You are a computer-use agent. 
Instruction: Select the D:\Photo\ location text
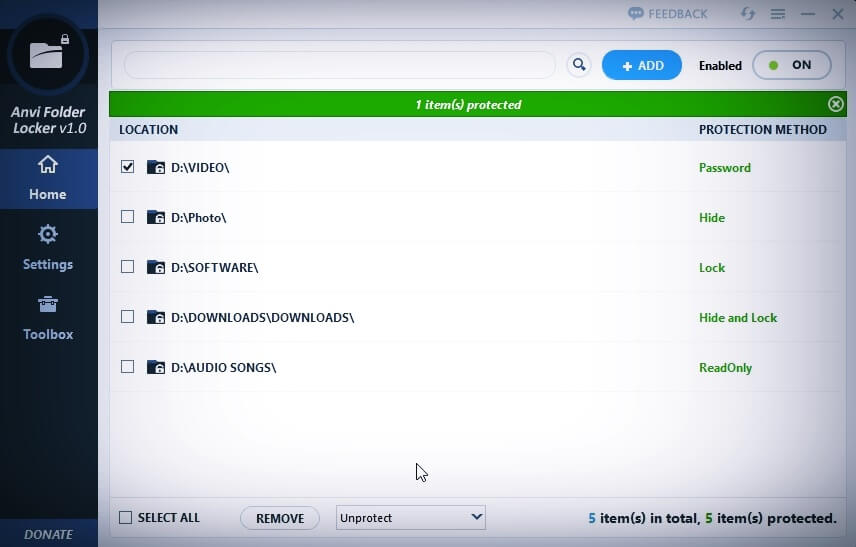[x=198, y=218]
